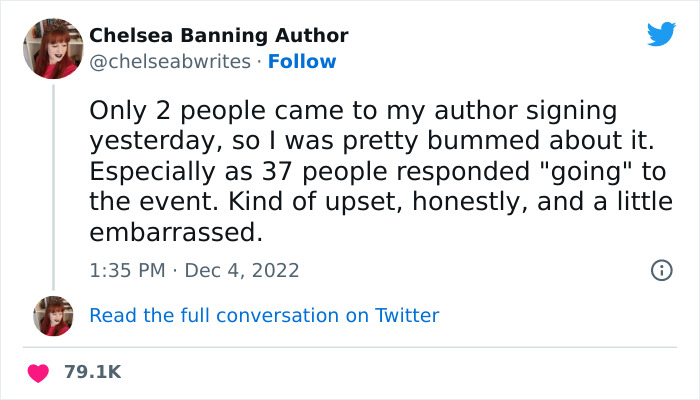This screenshot has width=700, height=400.
Task: Open Chelsea Banning's large profile picture
Action: pos(52,47)
